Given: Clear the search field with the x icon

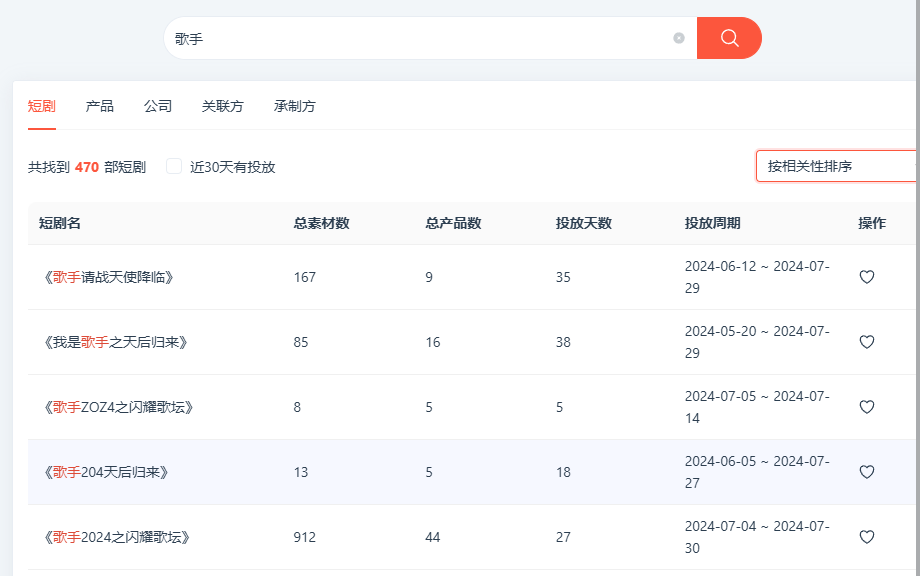Looking at the screenshot, I should pyautogui.click(x=679, y=38).
